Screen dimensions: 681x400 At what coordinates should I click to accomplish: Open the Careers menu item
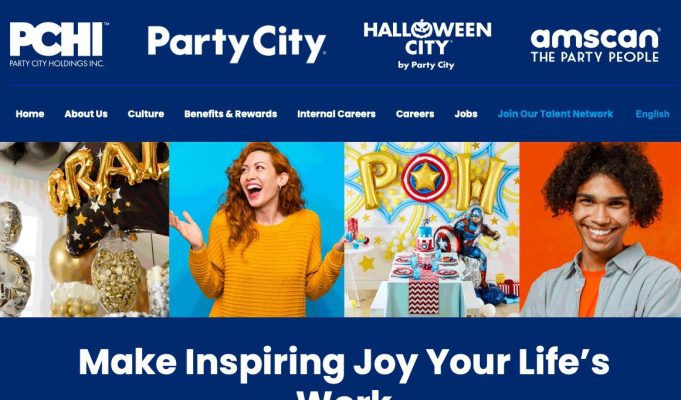(415, 114)
